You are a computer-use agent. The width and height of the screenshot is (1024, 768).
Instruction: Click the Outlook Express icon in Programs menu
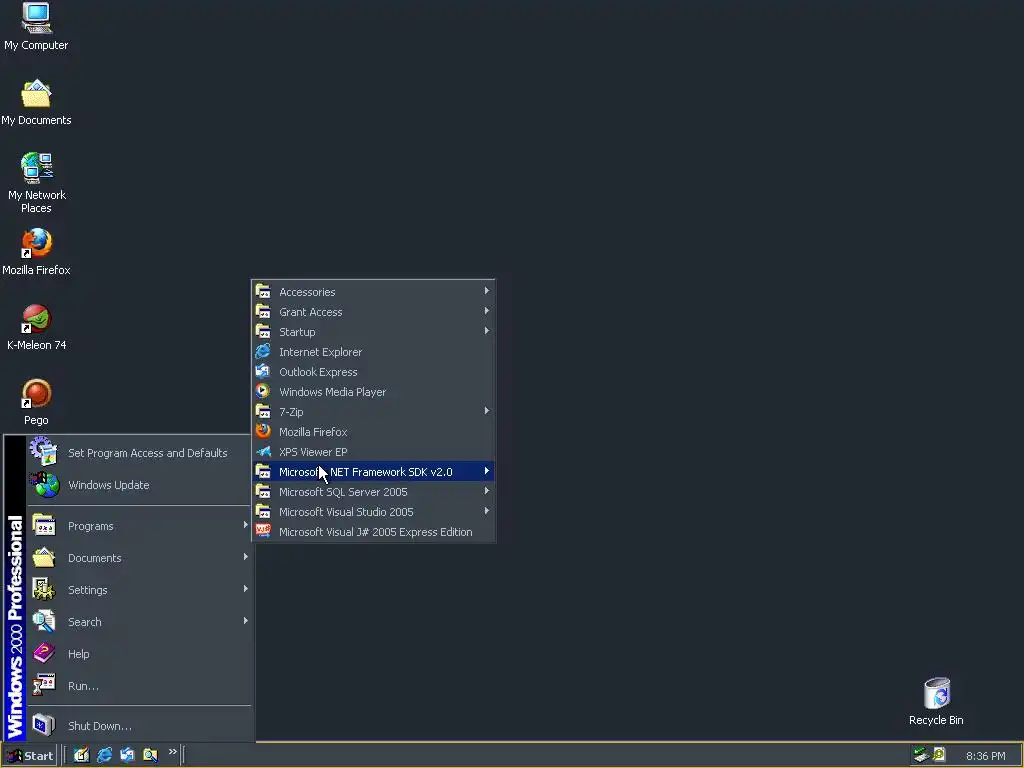(x=263, y=372)
